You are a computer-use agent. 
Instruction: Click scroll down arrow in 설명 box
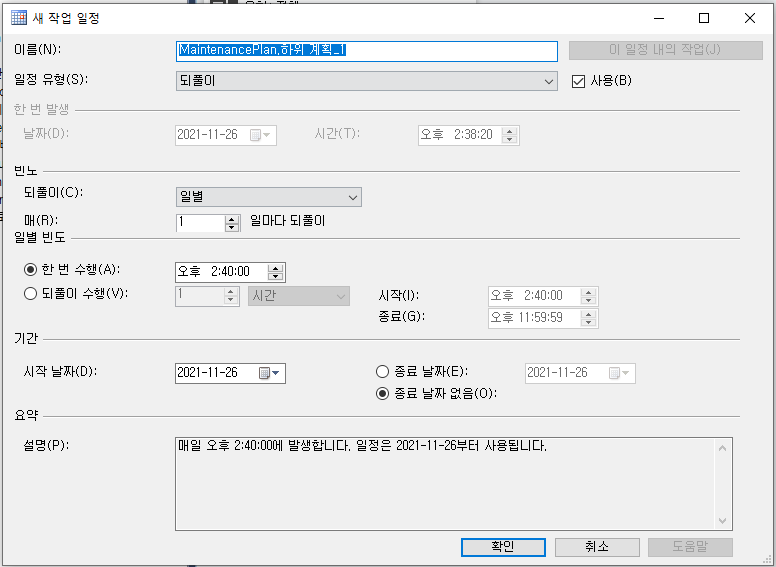(723, 520)
